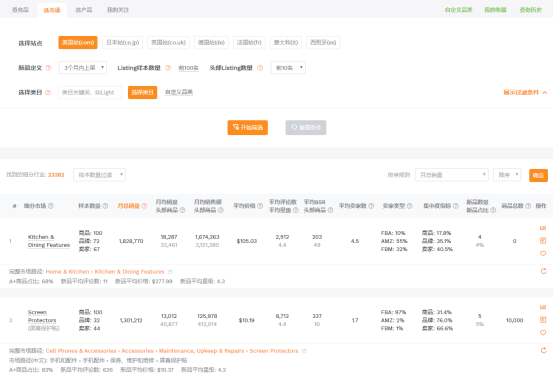
Task: Collapse the 展示过滤条件 filter section
Action: [525, 92]
